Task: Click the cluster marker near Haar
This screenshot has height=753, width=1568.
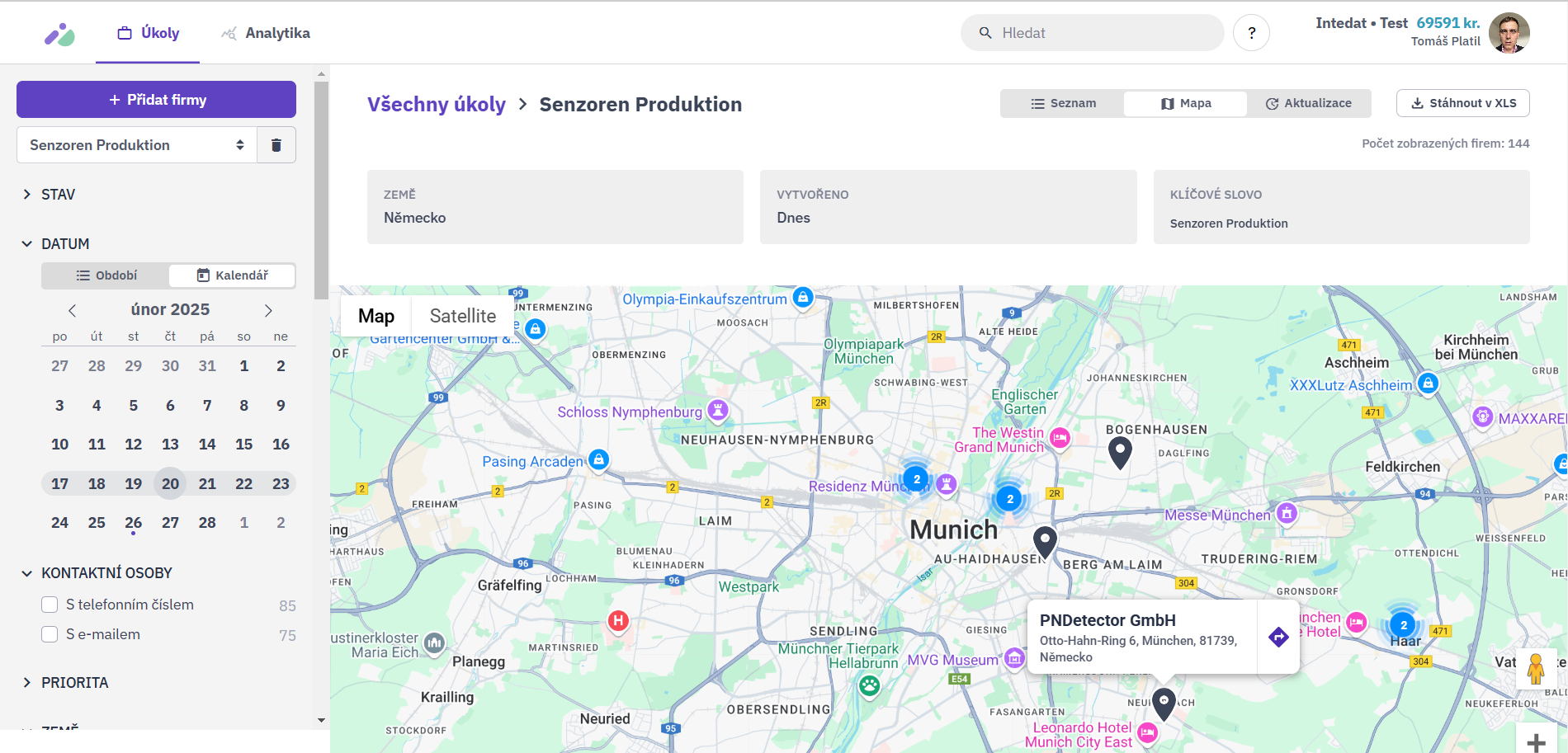Action: click(x=1403, y=624)
